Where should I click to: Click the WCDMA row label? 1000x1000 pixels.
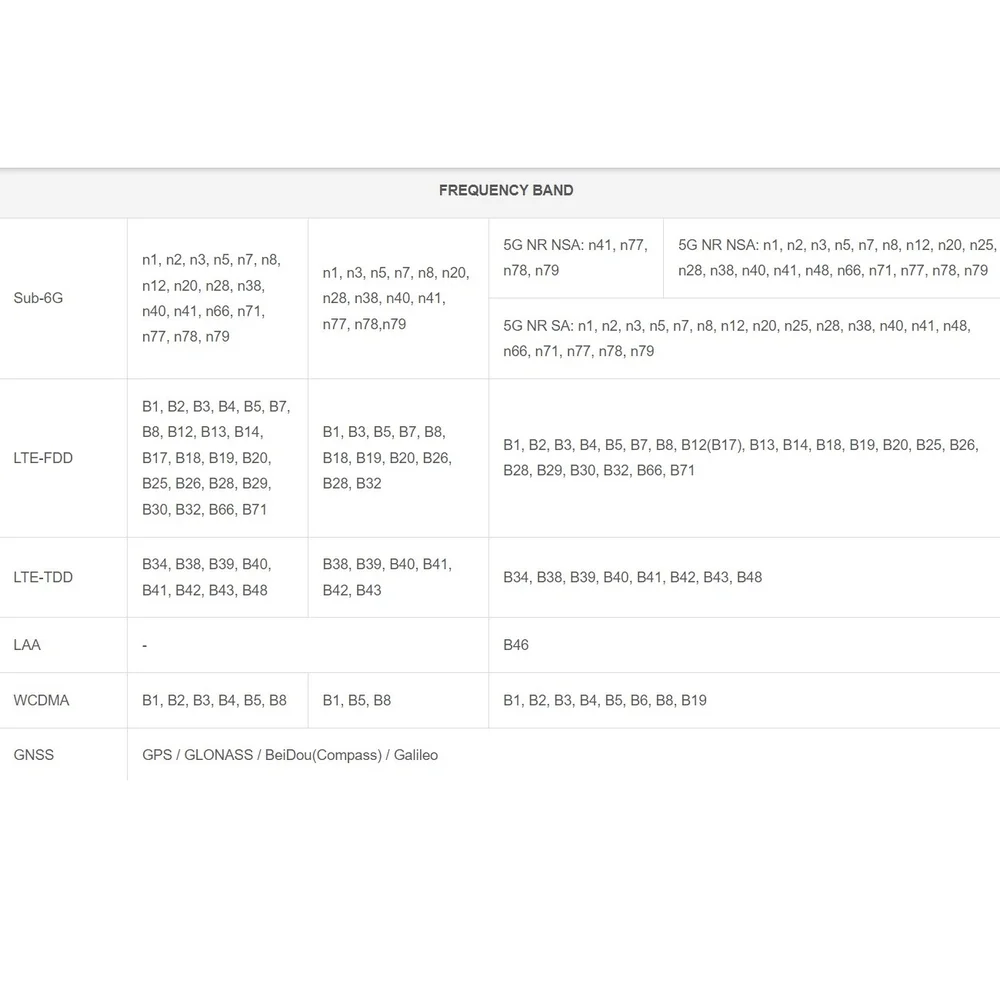41,700
